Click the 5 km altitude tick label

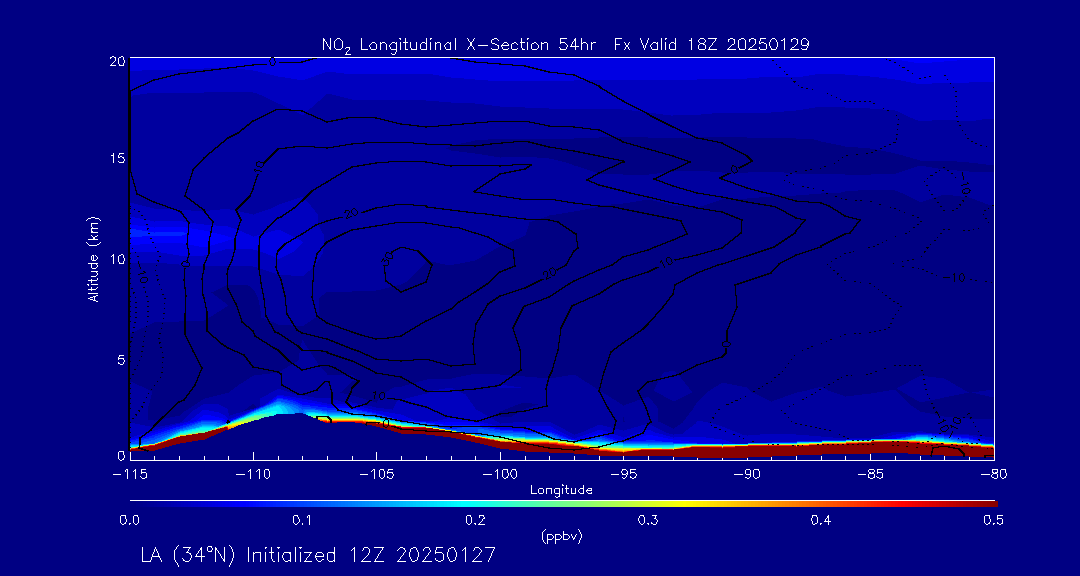click(119, 358)
